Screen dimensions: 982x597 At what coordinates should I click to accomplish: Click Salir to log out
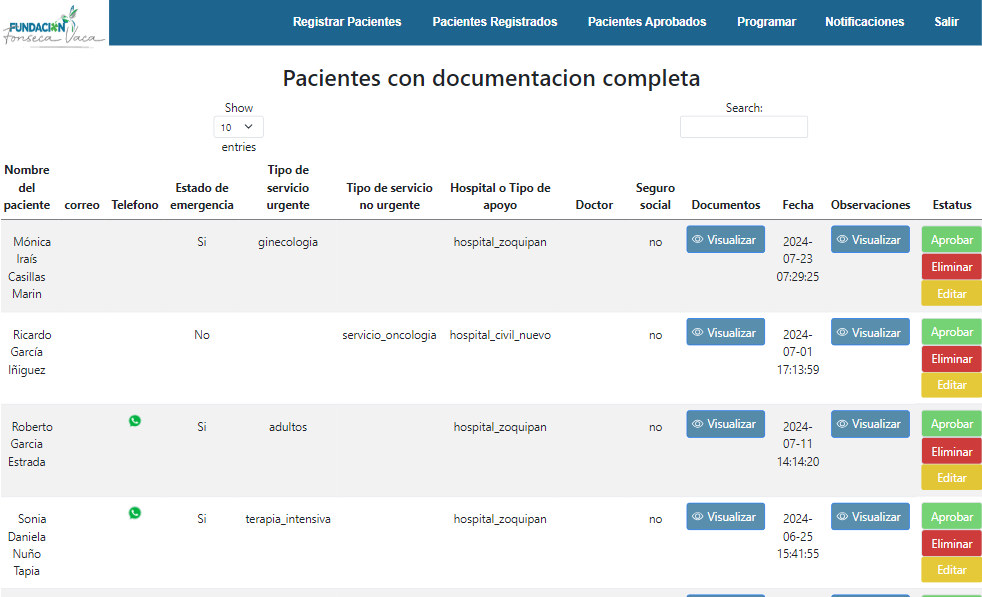[946, 22]
